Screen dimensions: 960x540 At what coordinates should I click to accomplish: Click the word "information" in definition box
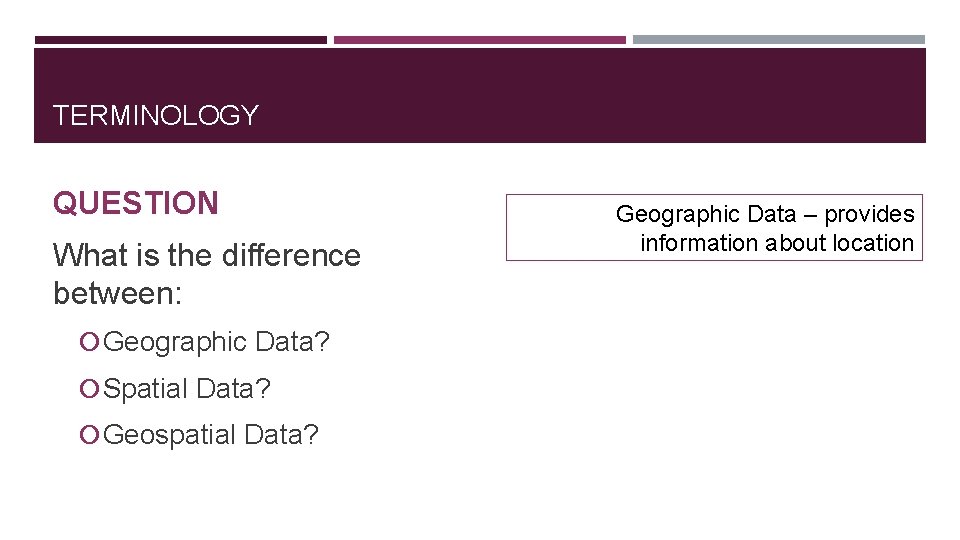click(699, 243)
